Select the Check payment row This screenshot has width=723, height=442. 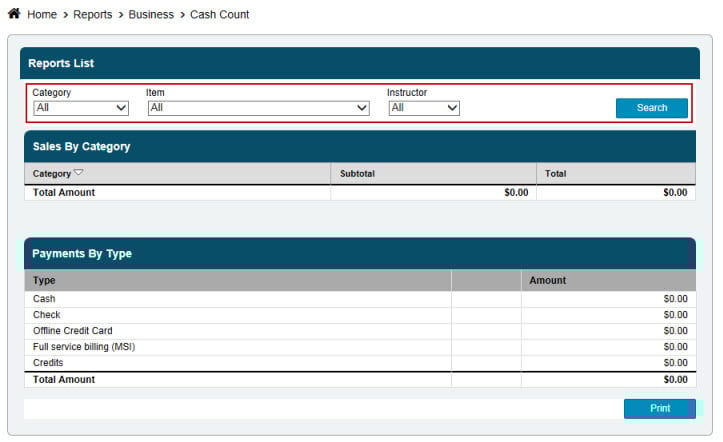click(x=47, y=315)
